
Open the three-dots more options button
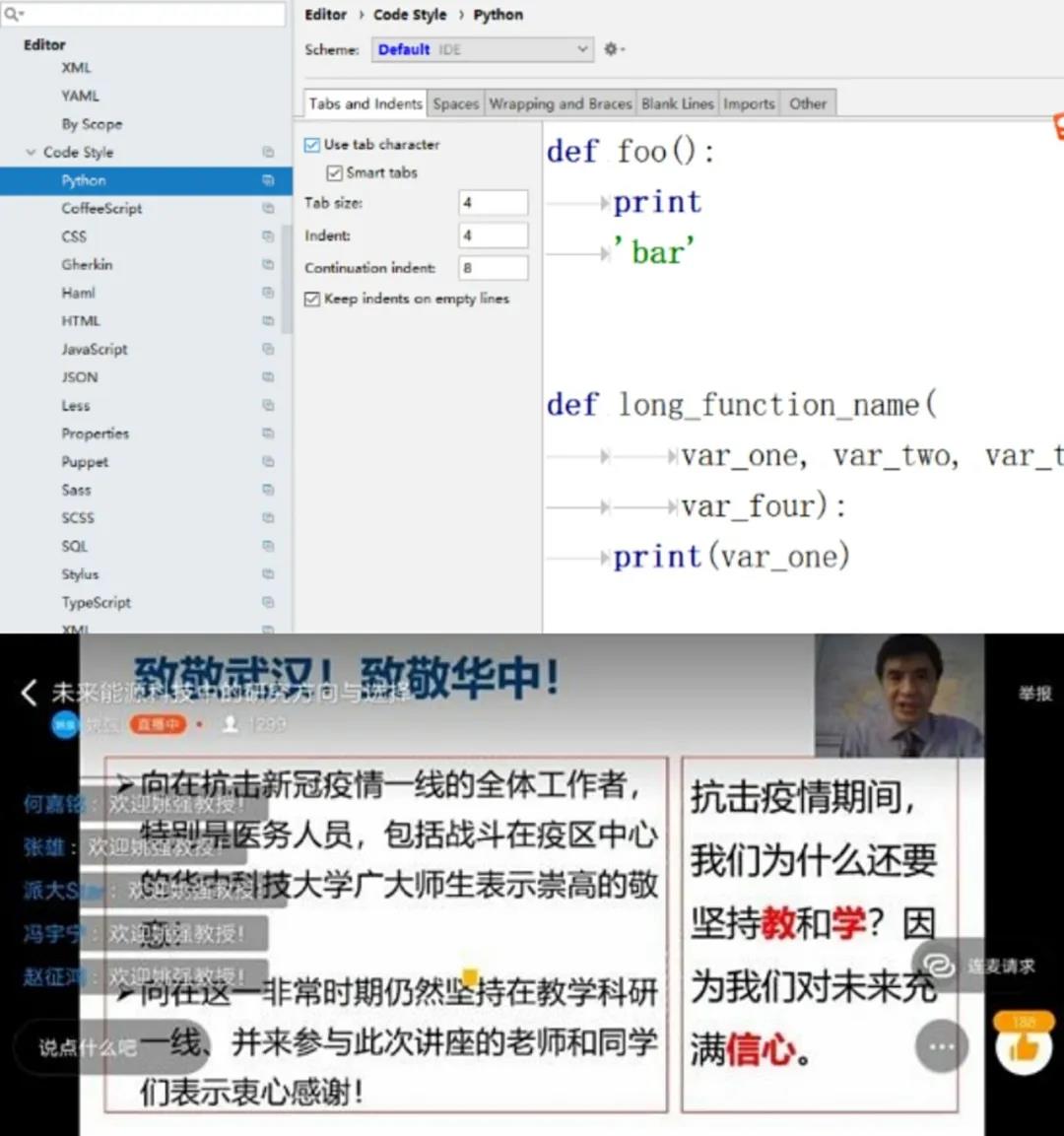(941, 1046)
